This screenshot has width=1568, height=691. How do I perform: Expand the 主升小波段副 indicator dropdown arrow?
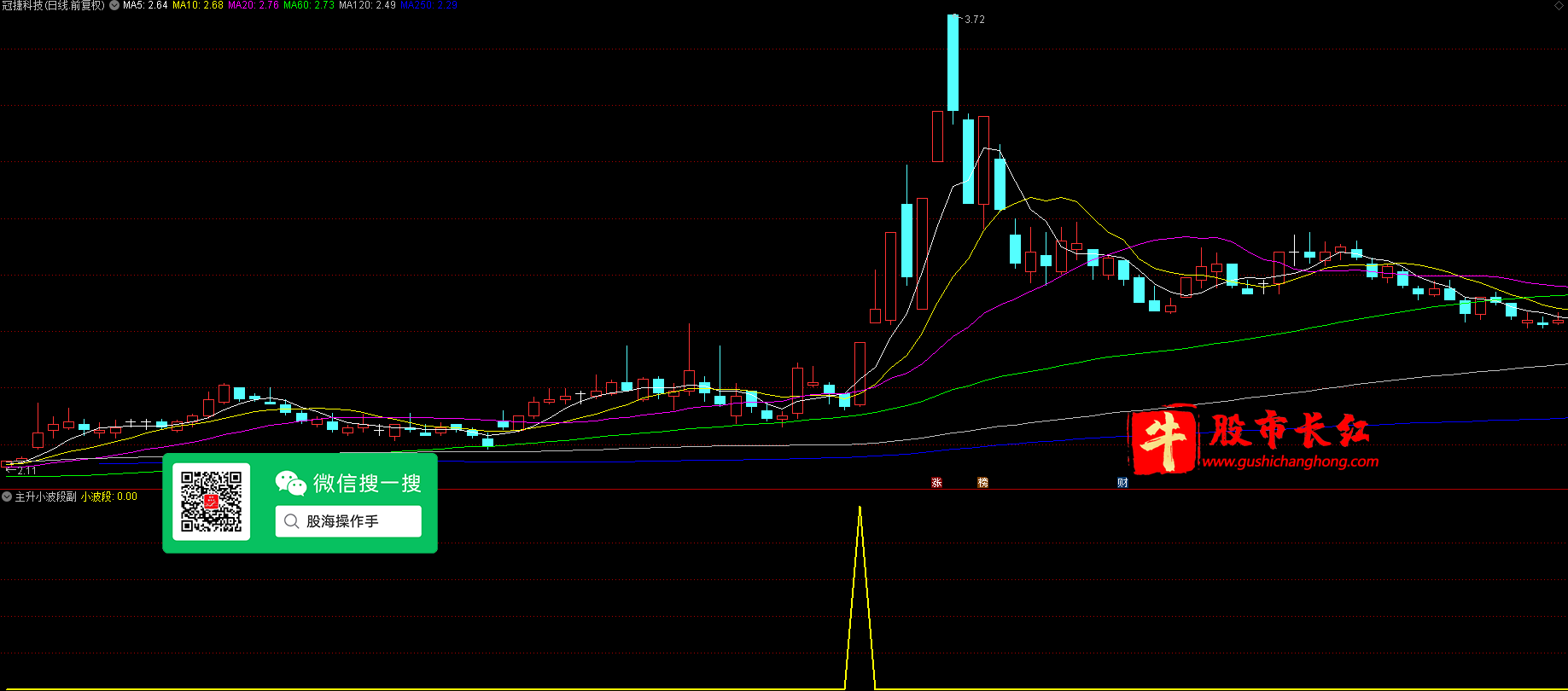tap(7, 496)
